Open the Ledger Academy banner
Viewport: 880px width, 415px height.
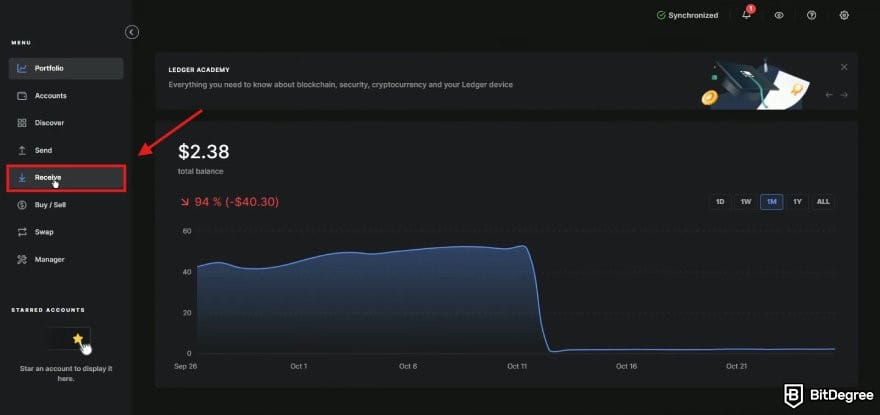(506, 80)
